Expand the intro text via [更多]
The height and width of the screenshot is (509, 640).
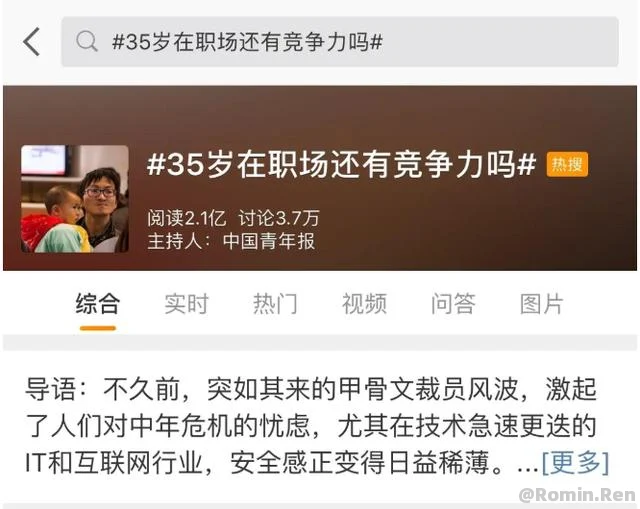pos(576,463)
